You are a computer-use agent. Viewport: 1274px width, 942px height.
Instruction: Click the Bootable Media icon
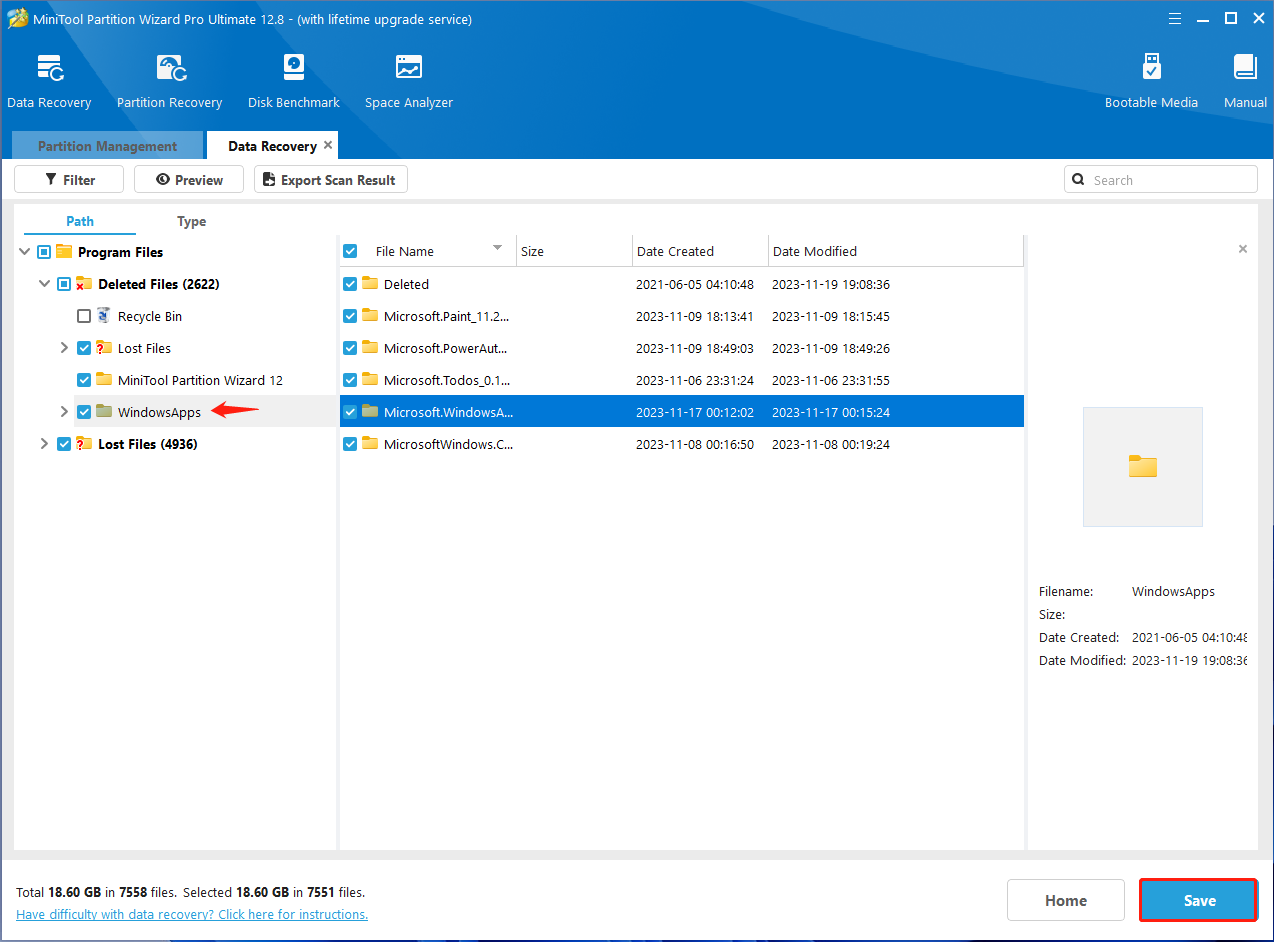(x=1151, y=68)
